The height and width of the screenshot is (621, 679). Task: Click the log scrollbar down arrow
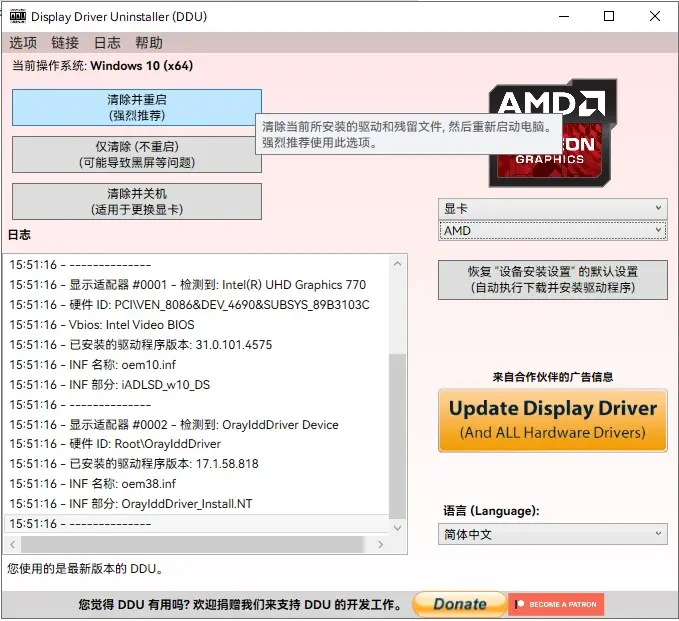click(398, 526)
